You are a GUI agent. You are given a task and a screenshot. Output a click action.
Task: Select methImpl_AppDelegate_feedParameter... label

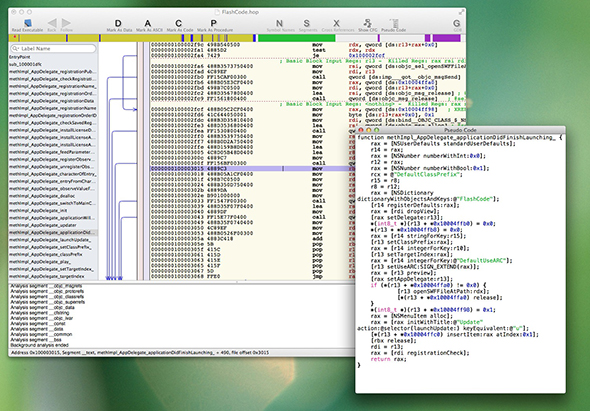53,152
